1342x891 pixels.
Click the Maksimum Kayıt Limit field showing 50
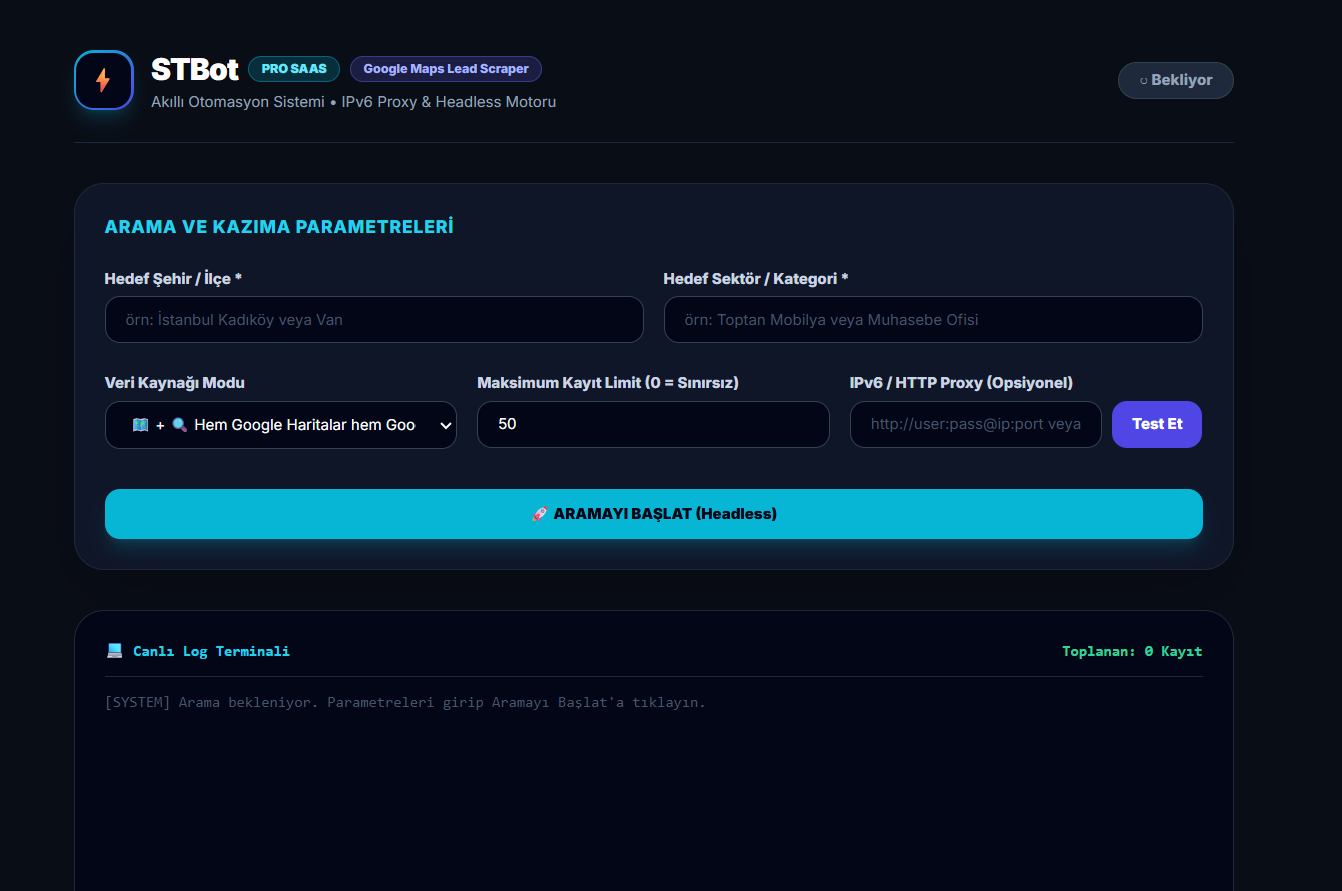click(653, 424)
